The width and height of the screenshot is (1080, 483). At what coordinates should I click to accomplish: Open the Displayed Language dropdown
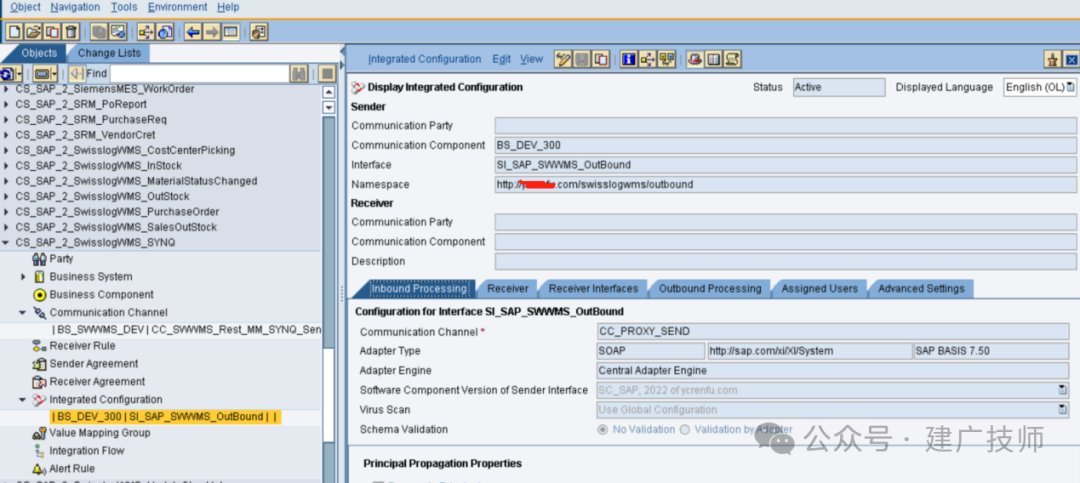1070,88
